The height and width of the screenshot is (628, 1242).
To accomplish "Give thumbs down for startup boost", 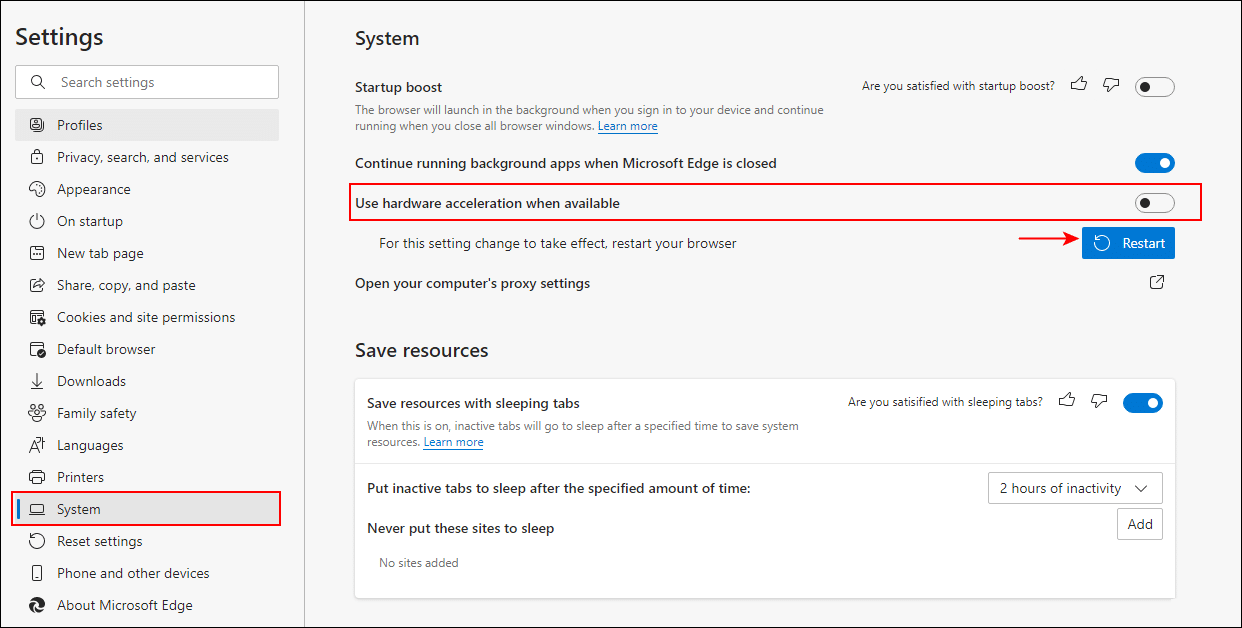I will click(1110, 85).
